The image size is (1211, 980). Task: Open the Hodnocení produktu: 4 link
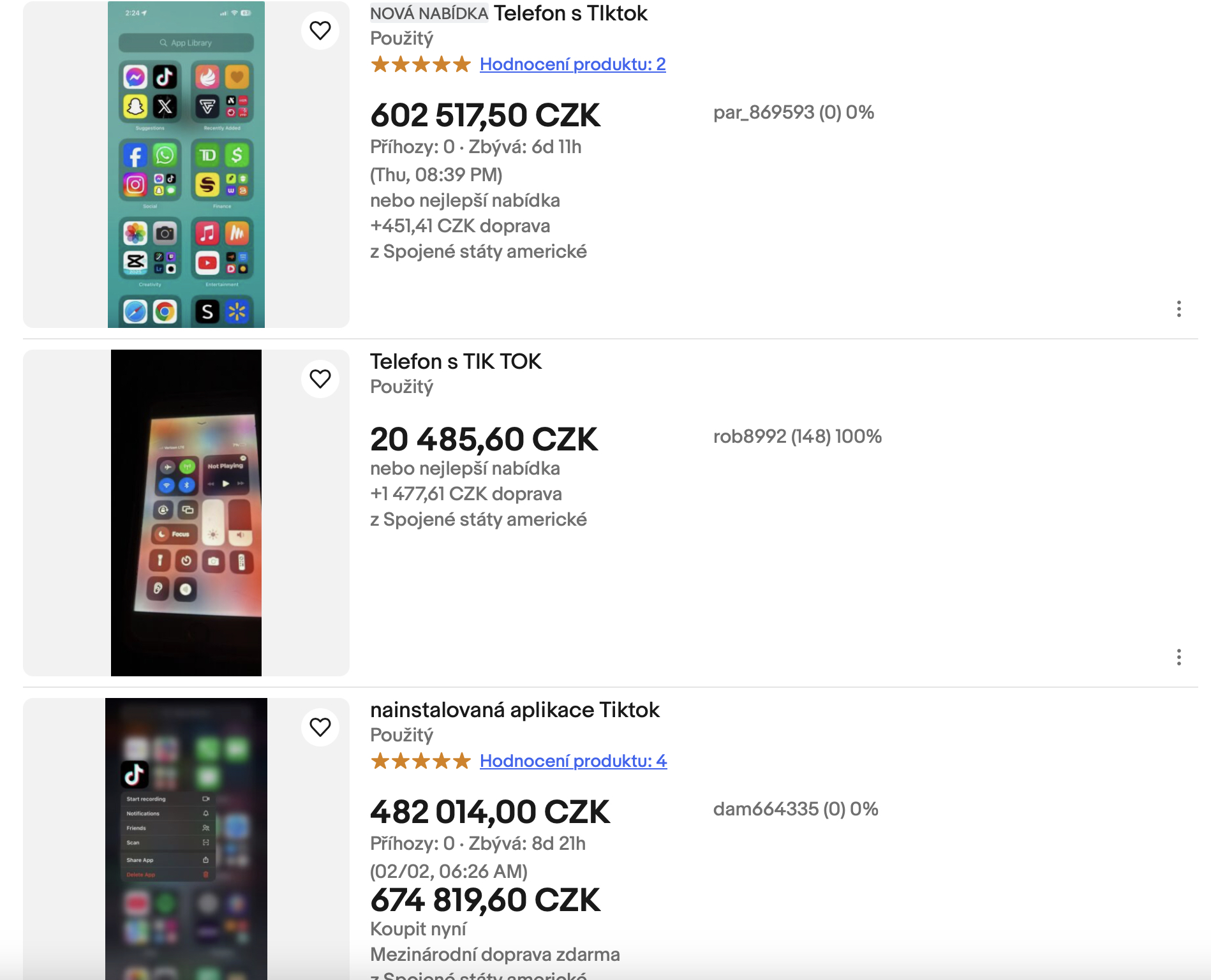click(573, 761)
